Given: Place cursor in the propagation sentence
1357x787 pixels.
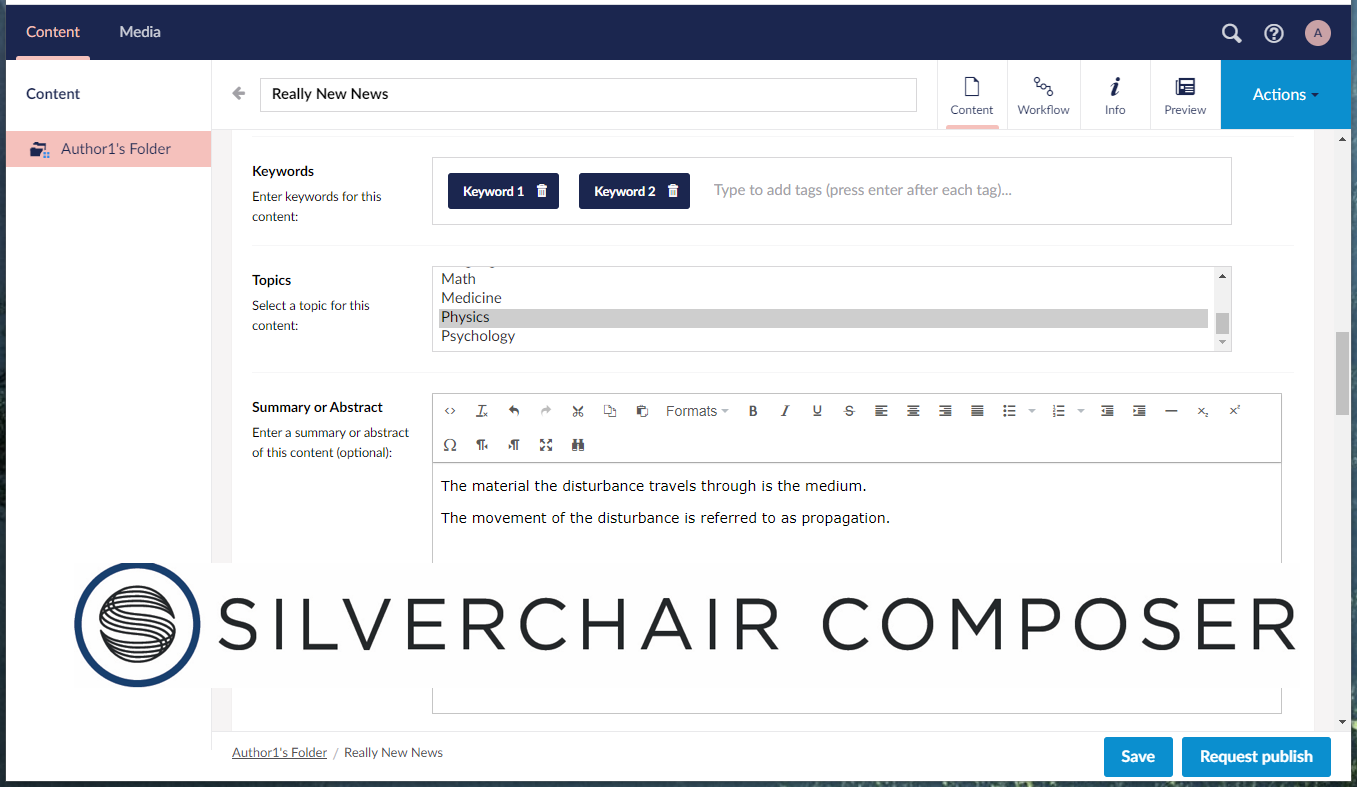Looking at the screenshot, I should pyautogui.click(x=665, y=518).
